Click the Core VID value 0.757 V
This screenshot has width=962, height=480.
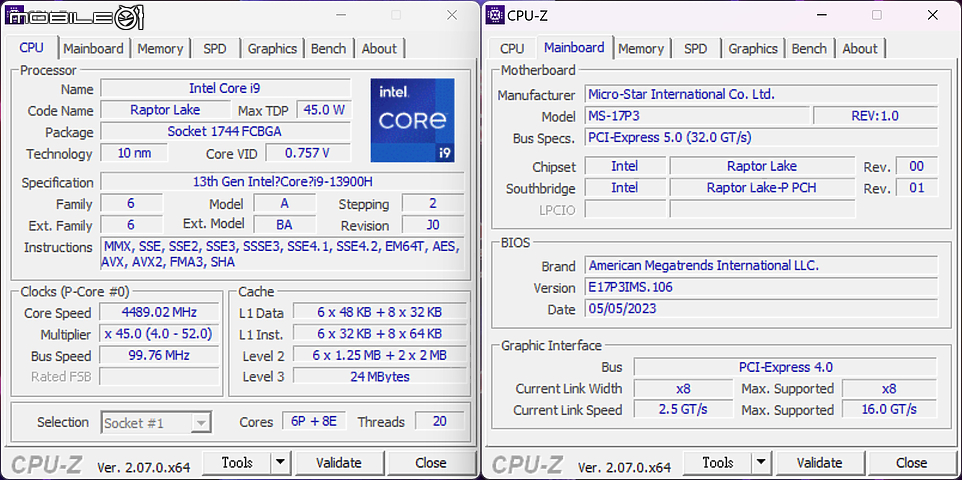308,153
